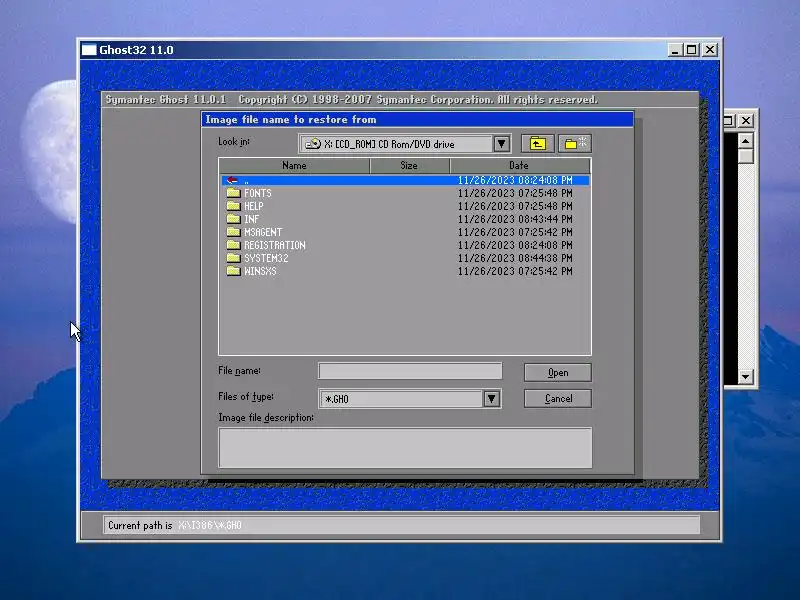Select the HELP folder name
Viewport: 800px width, 600px height.
click(x=254, y=206)
